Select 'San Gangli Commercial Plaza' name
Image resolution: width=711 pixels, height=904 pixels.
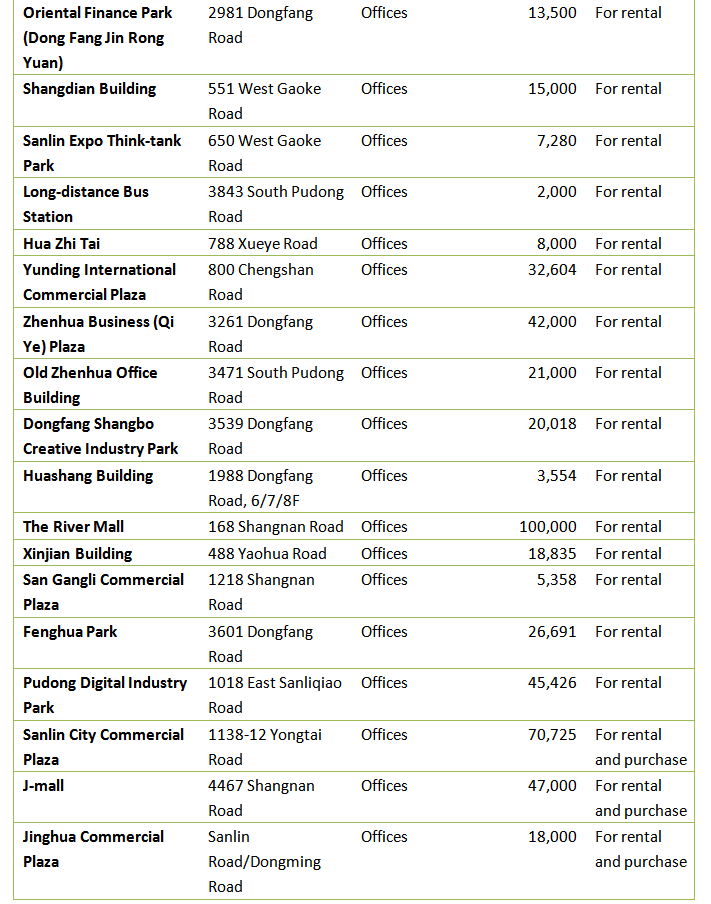pos(103,592)
